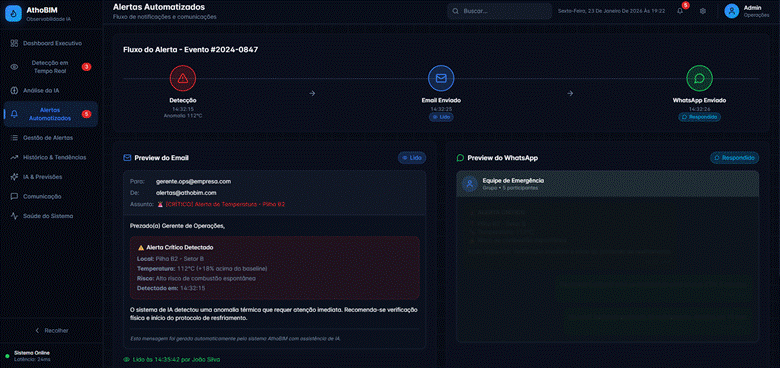Click the envelope icon beside Preview do Email
The height and width of the screenshot is (368, 780).
[127, 158]
